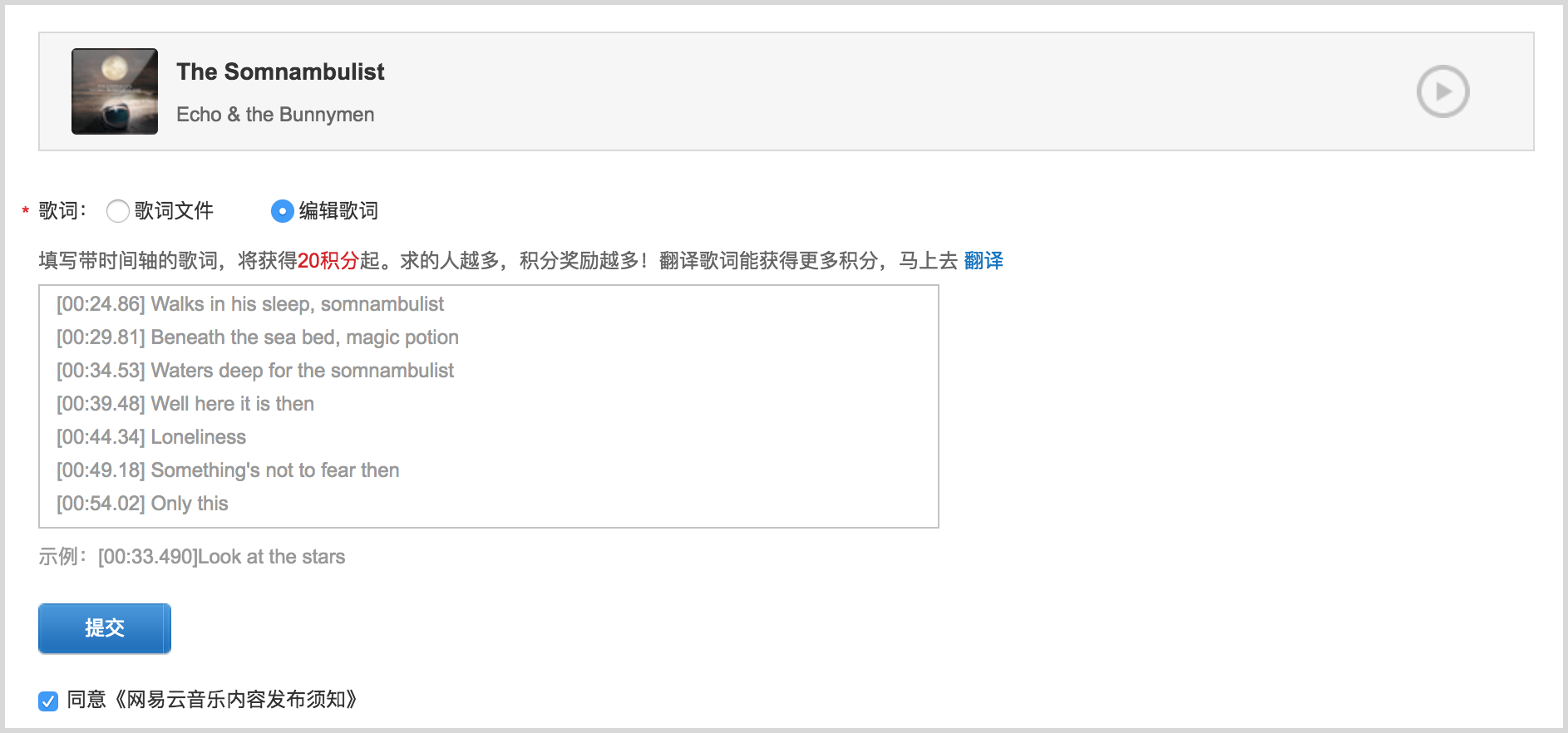Screen dimensions: 1568x733
Task: Play The Somnambulist with the play button
Action: tap(1442, 91)
